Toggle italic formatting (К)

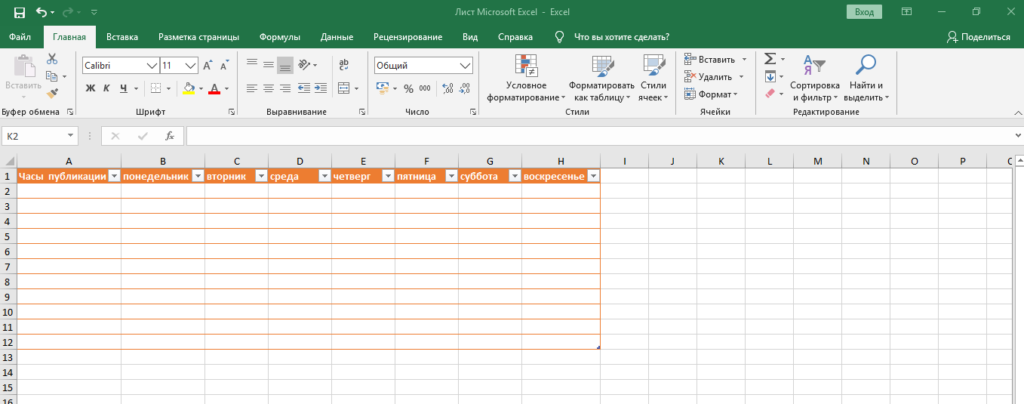coord(106,89)
